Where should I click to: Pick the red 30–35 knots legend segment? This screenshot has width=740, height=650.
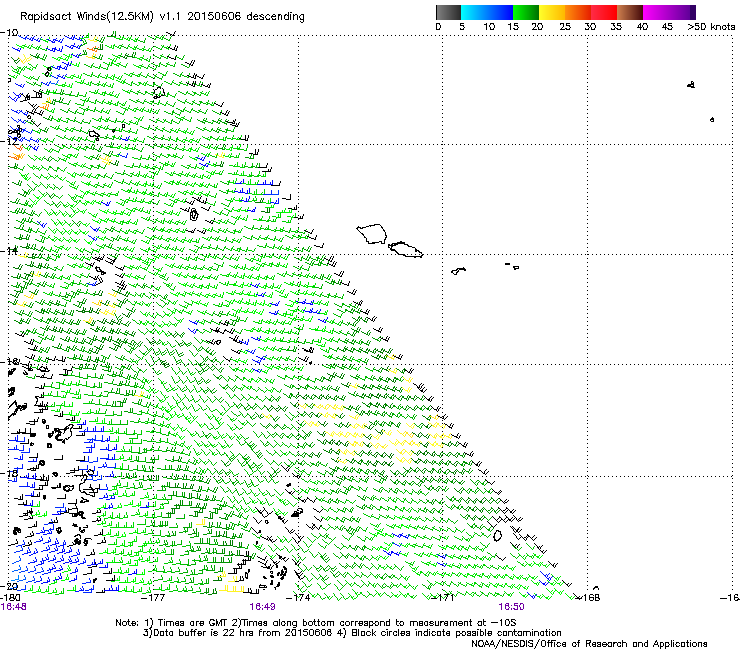(x=604, y=12)
